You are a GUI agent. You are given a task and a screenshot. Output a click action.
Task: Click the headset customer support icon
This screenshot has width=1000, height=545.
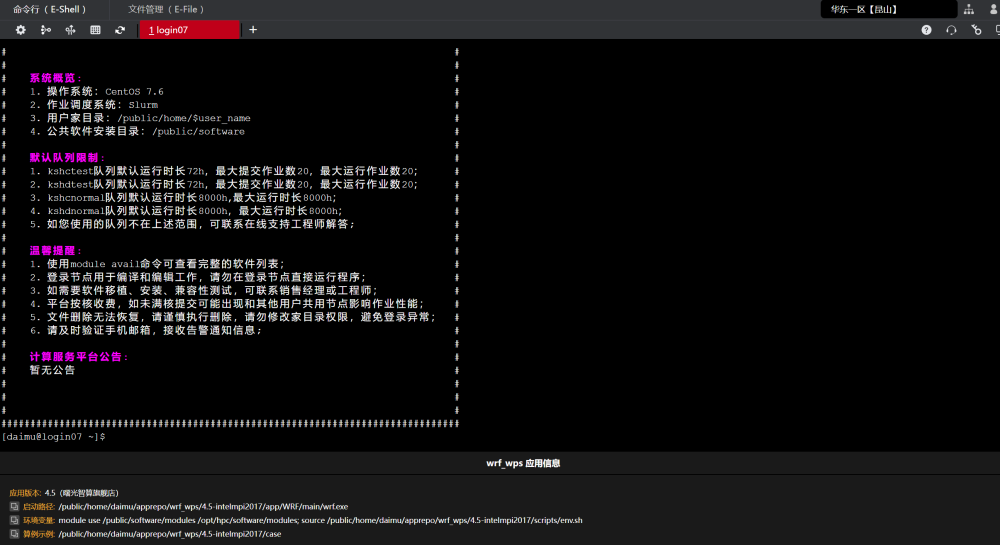(x=951, y=30)
